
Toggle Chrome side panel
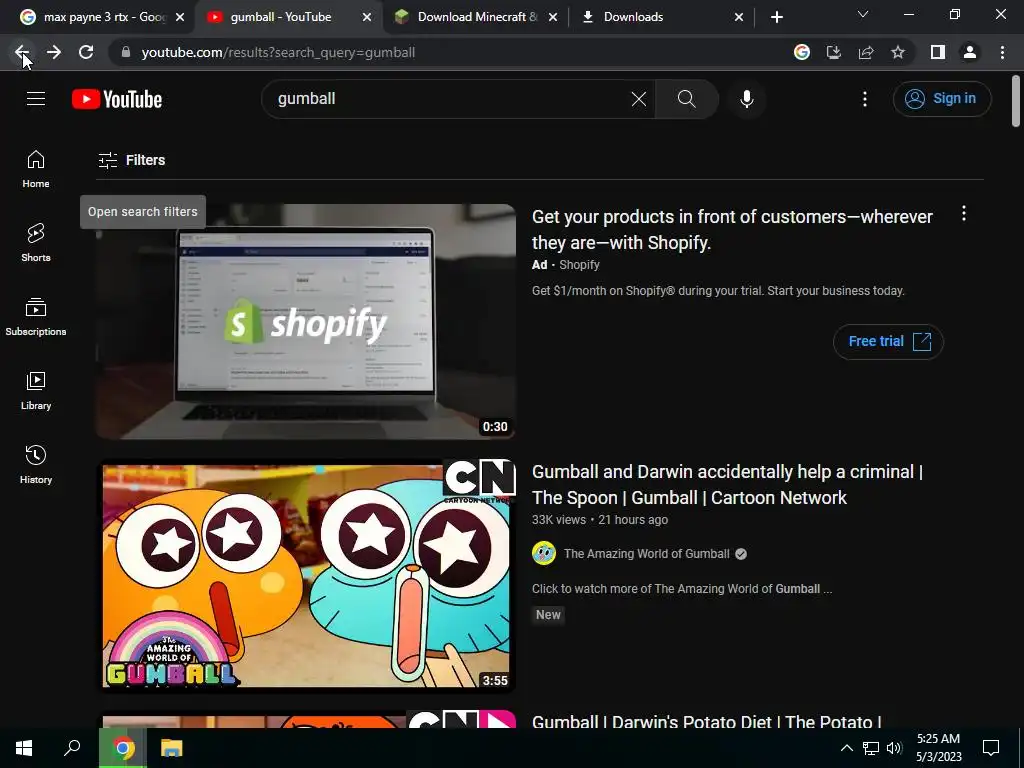tap(938, 52)
